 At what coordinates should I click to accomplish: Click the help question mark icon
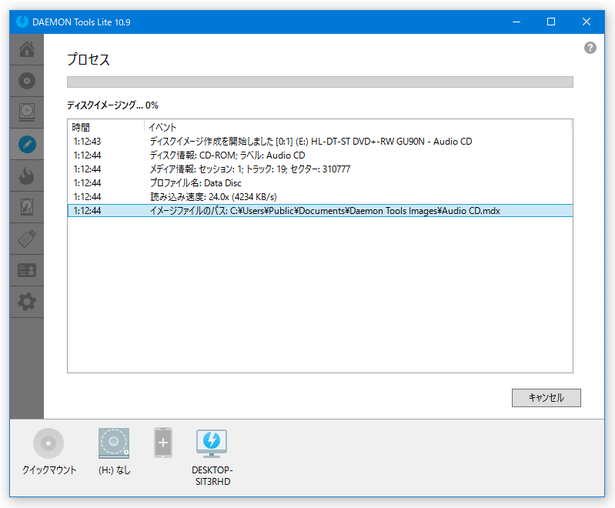click(590, 48)
